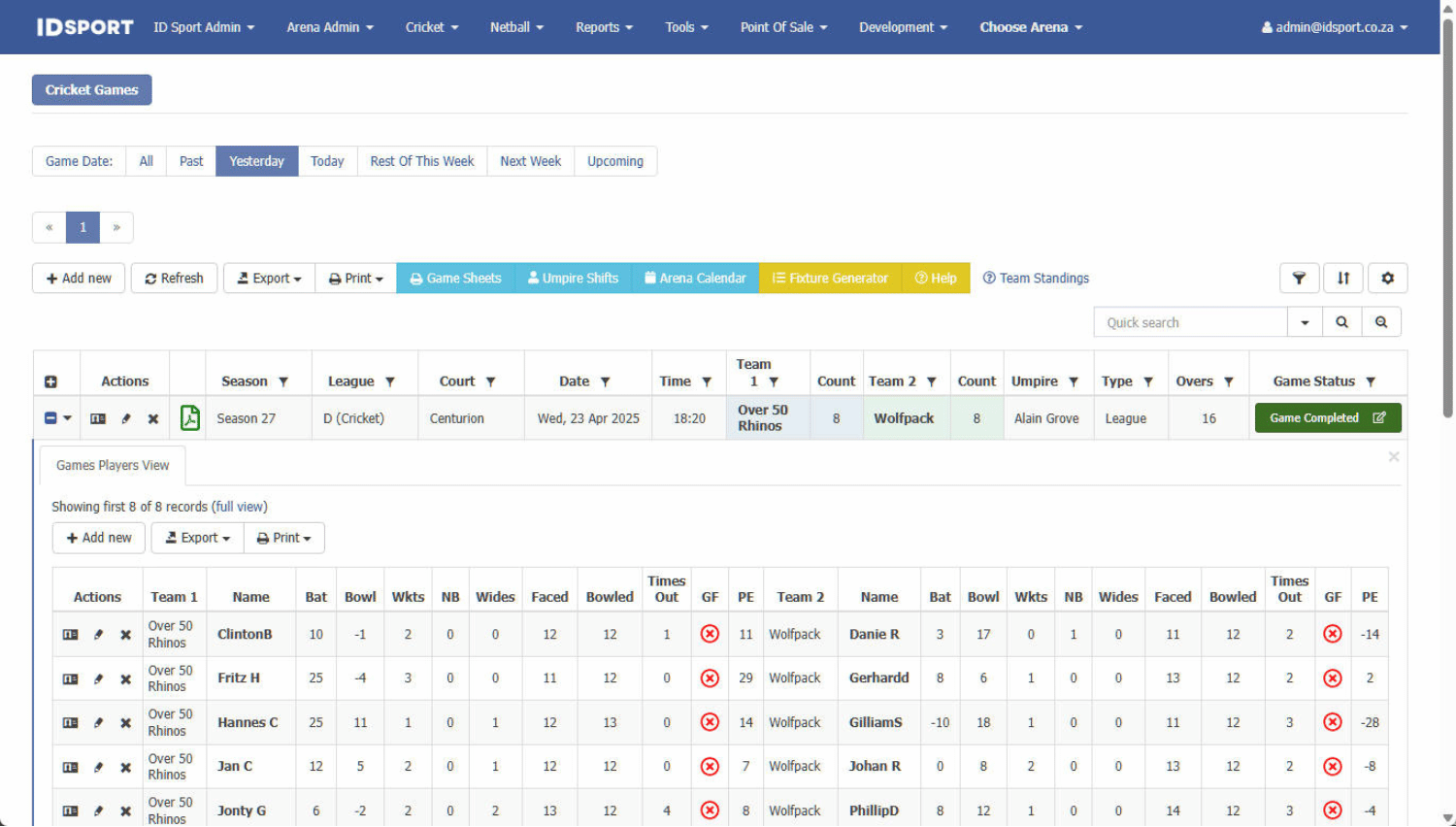Open the PDF game sheet icon

pos(190,418)
